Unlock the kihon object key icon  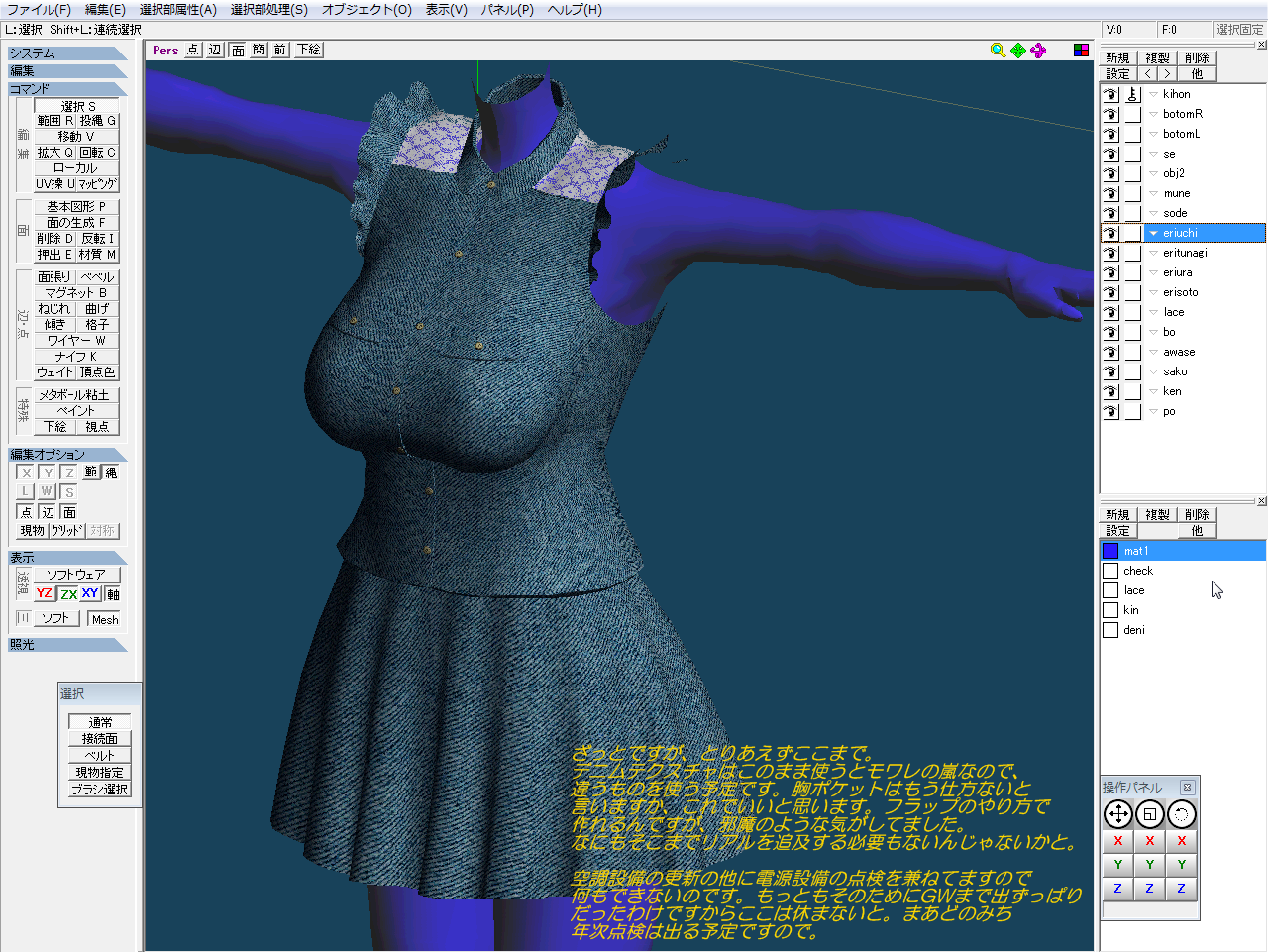coord(1132,94)
